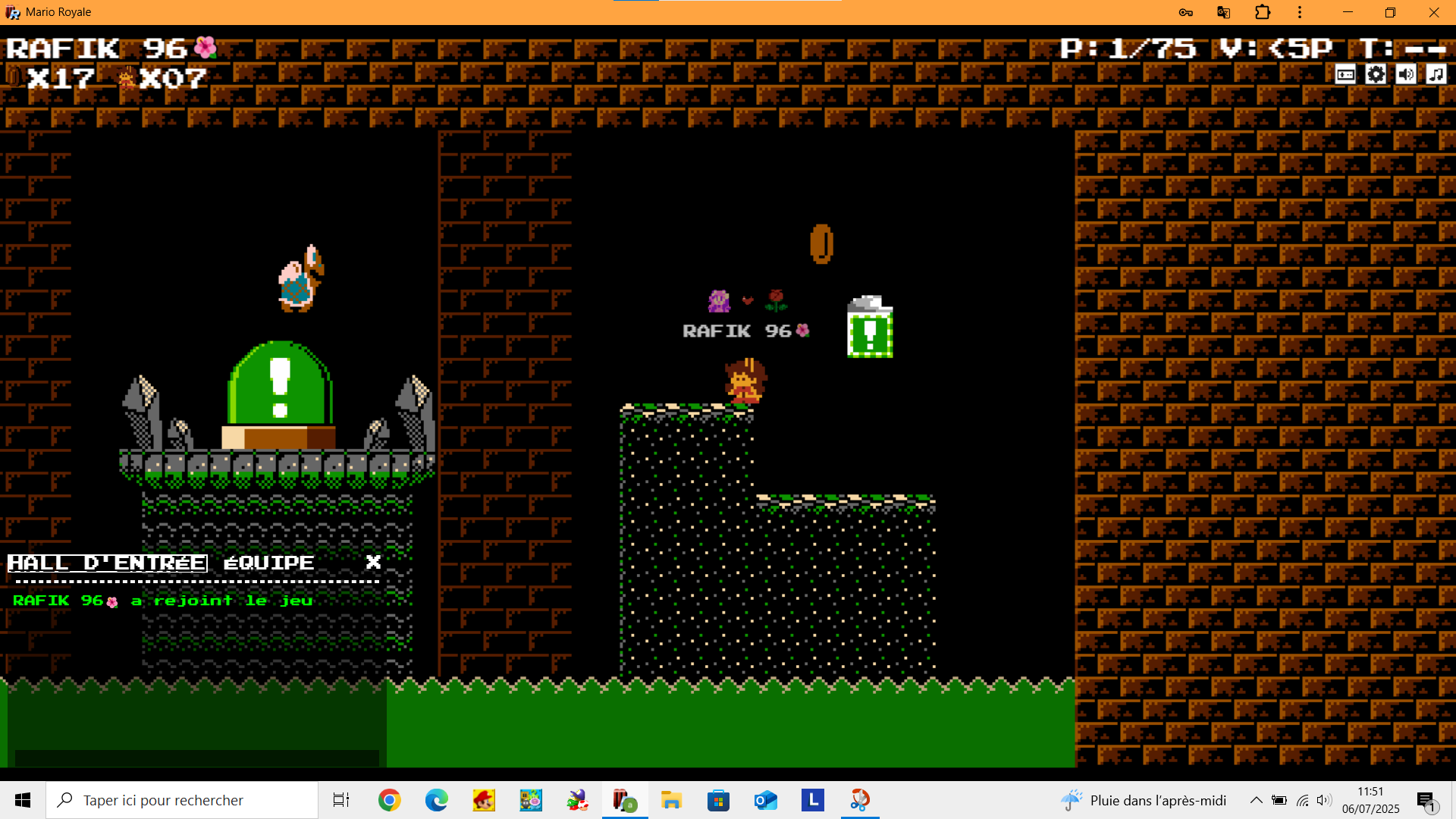Click the player count P:1/75
1456x819 pixels.
pos(1128,49)
